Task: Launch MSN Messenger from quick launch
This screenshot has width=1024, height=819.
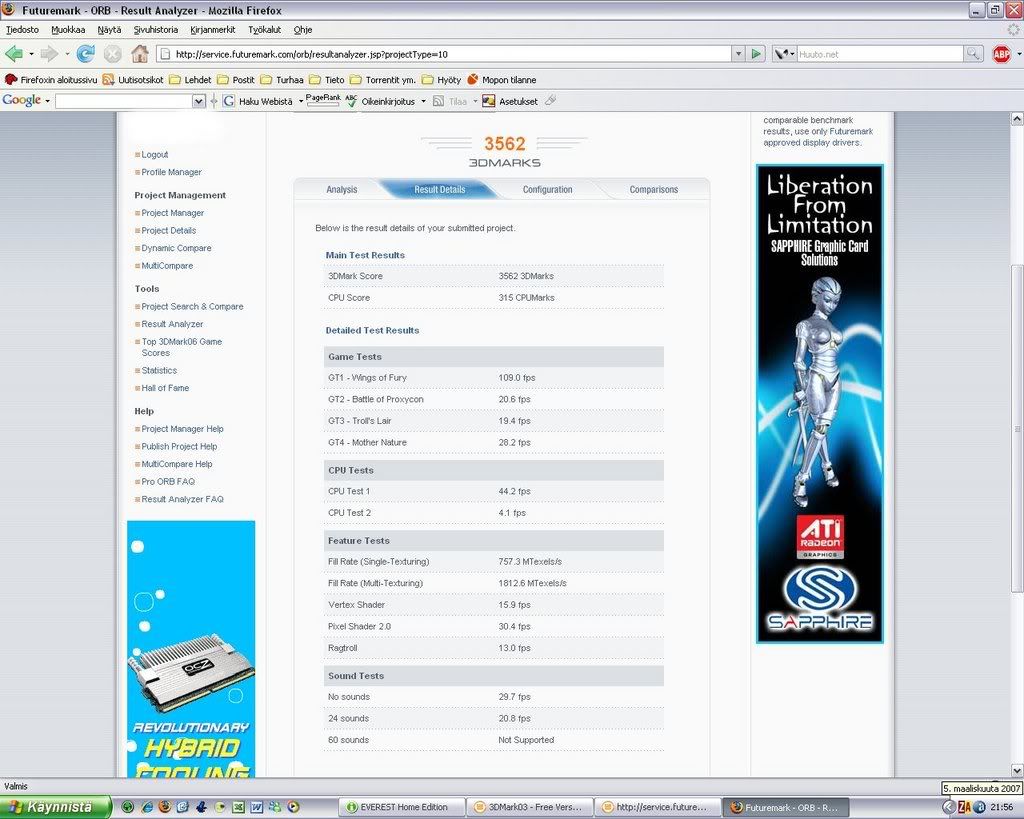Action: click(275, 807)
